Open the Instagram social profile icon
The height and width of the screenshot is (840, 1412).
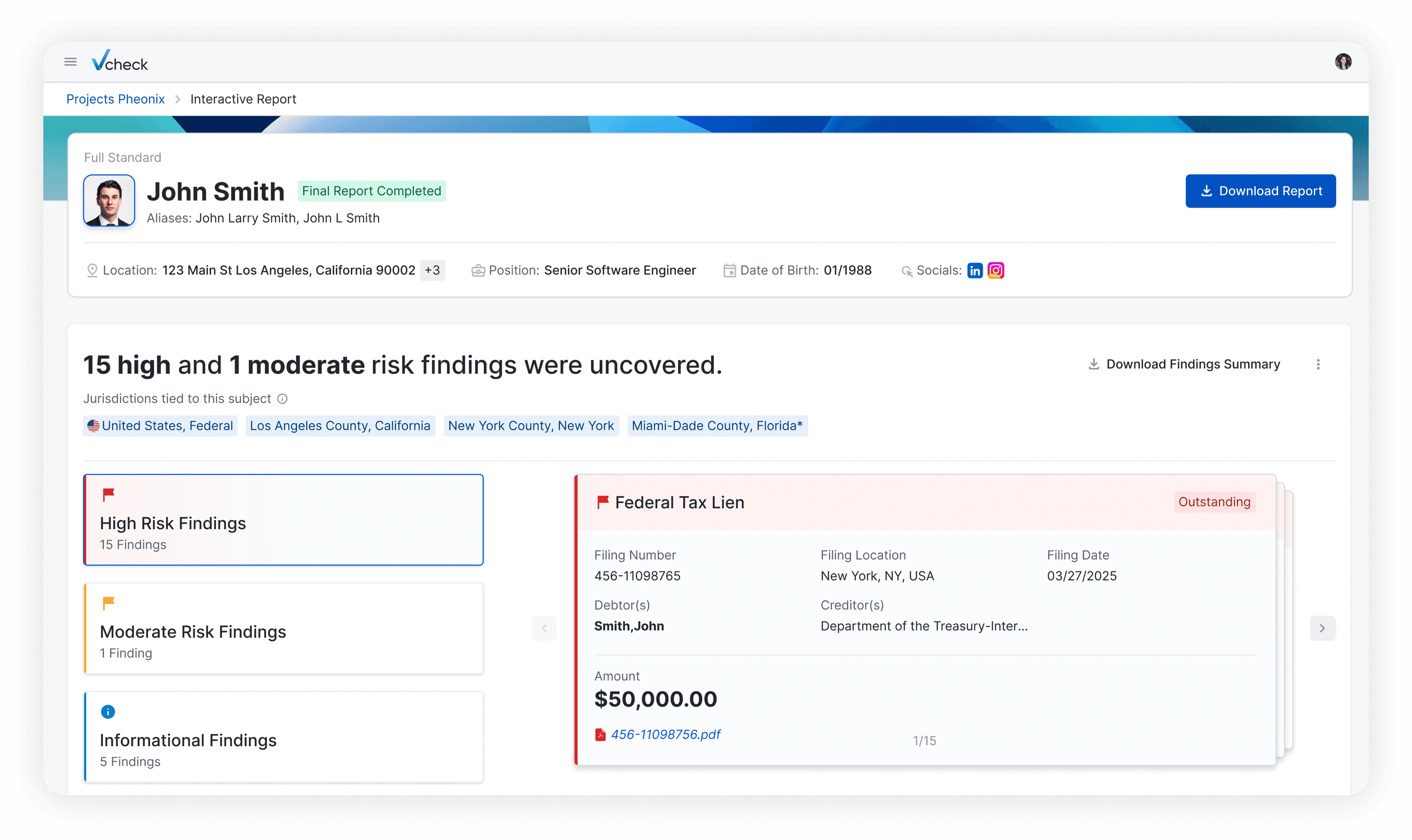tap(995, 271)
